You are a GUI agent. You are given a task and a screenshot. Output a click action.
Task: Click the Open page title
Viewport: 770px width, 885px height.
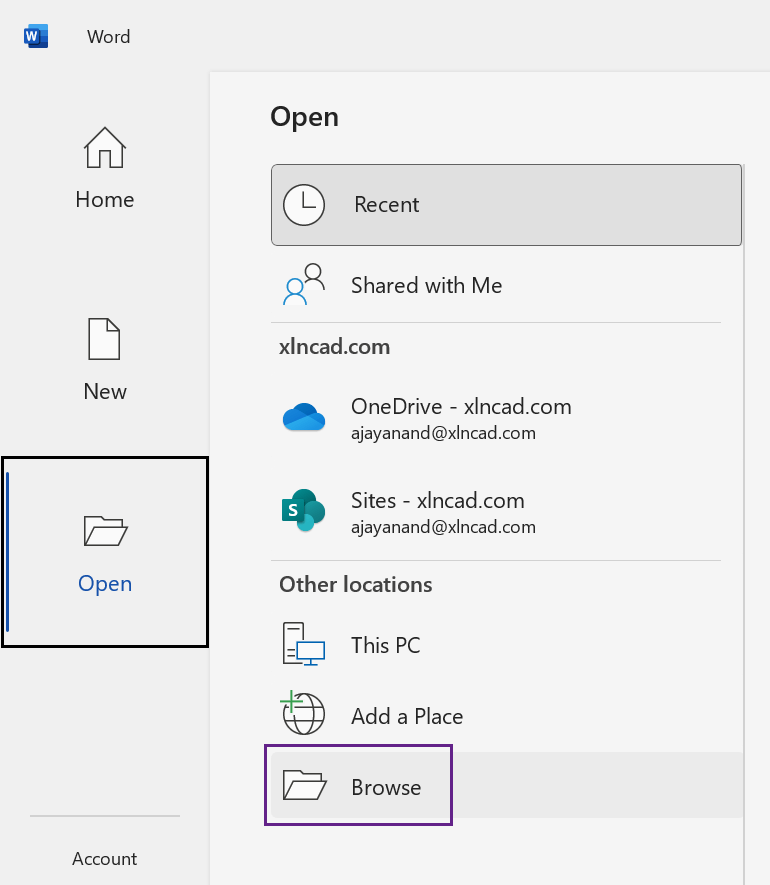click(304, 117)
